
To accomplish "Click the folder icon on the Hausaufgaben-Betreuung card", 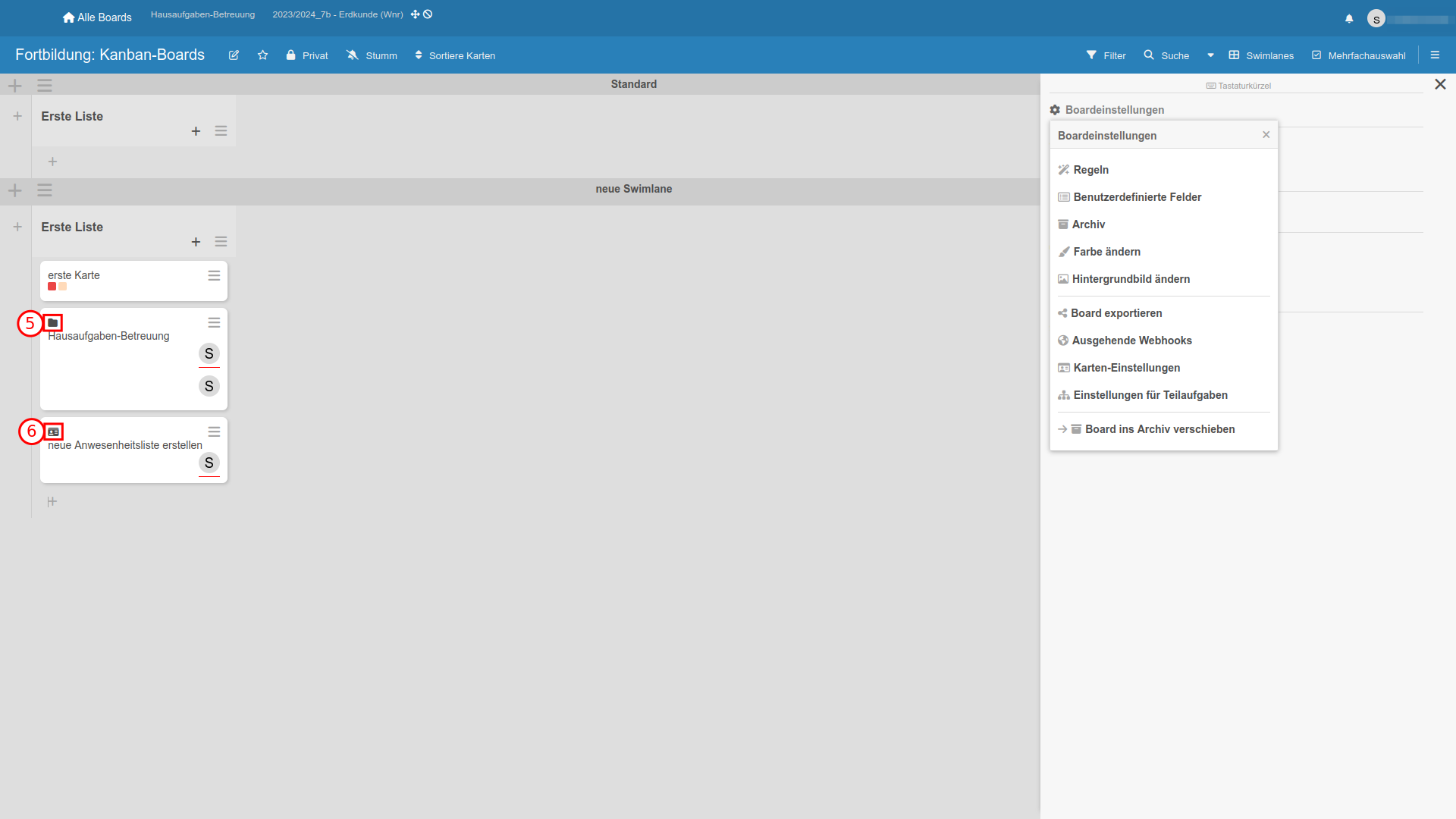I will click(x=53, y=323).
